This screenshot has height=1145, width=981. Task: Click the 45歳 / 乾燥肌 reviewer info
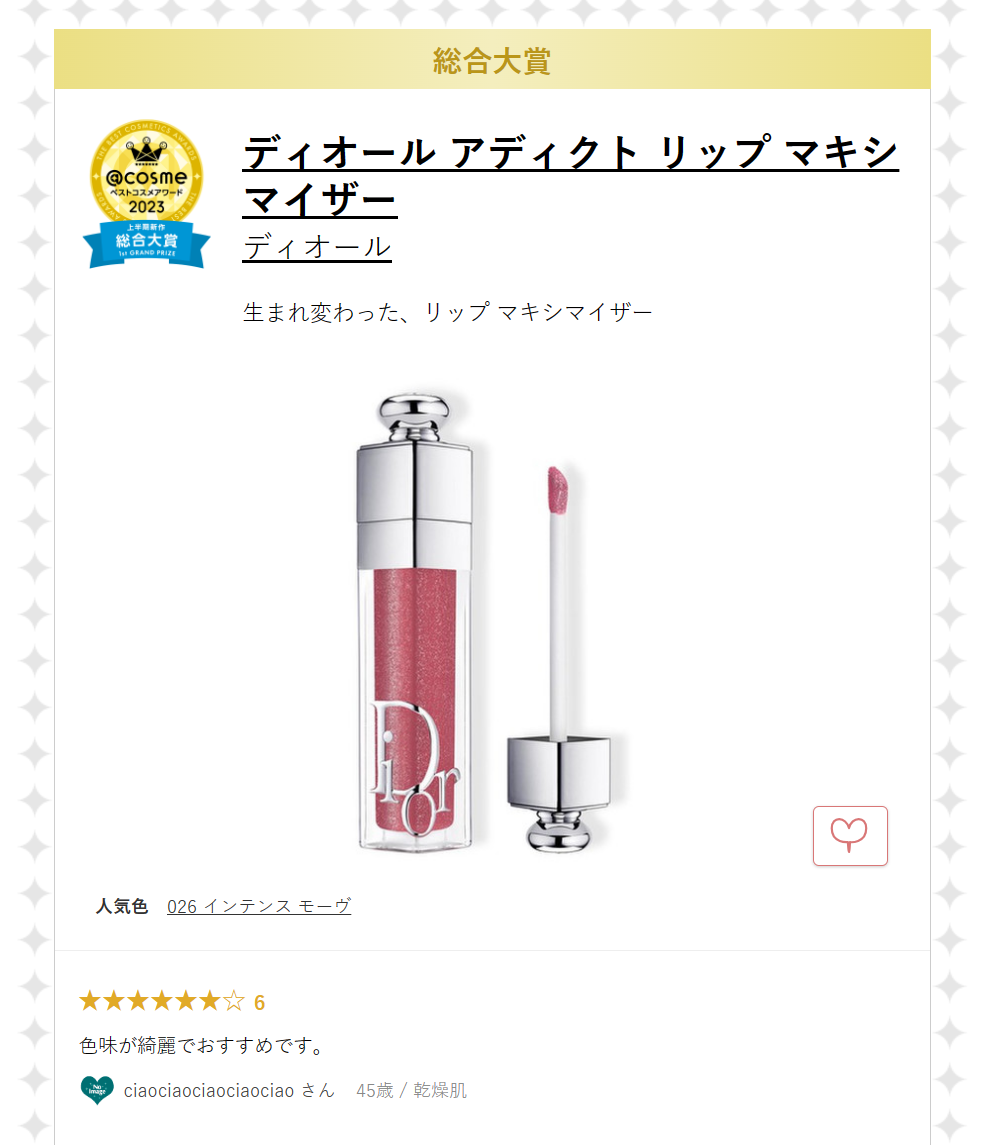click(x=411, y=1090)
